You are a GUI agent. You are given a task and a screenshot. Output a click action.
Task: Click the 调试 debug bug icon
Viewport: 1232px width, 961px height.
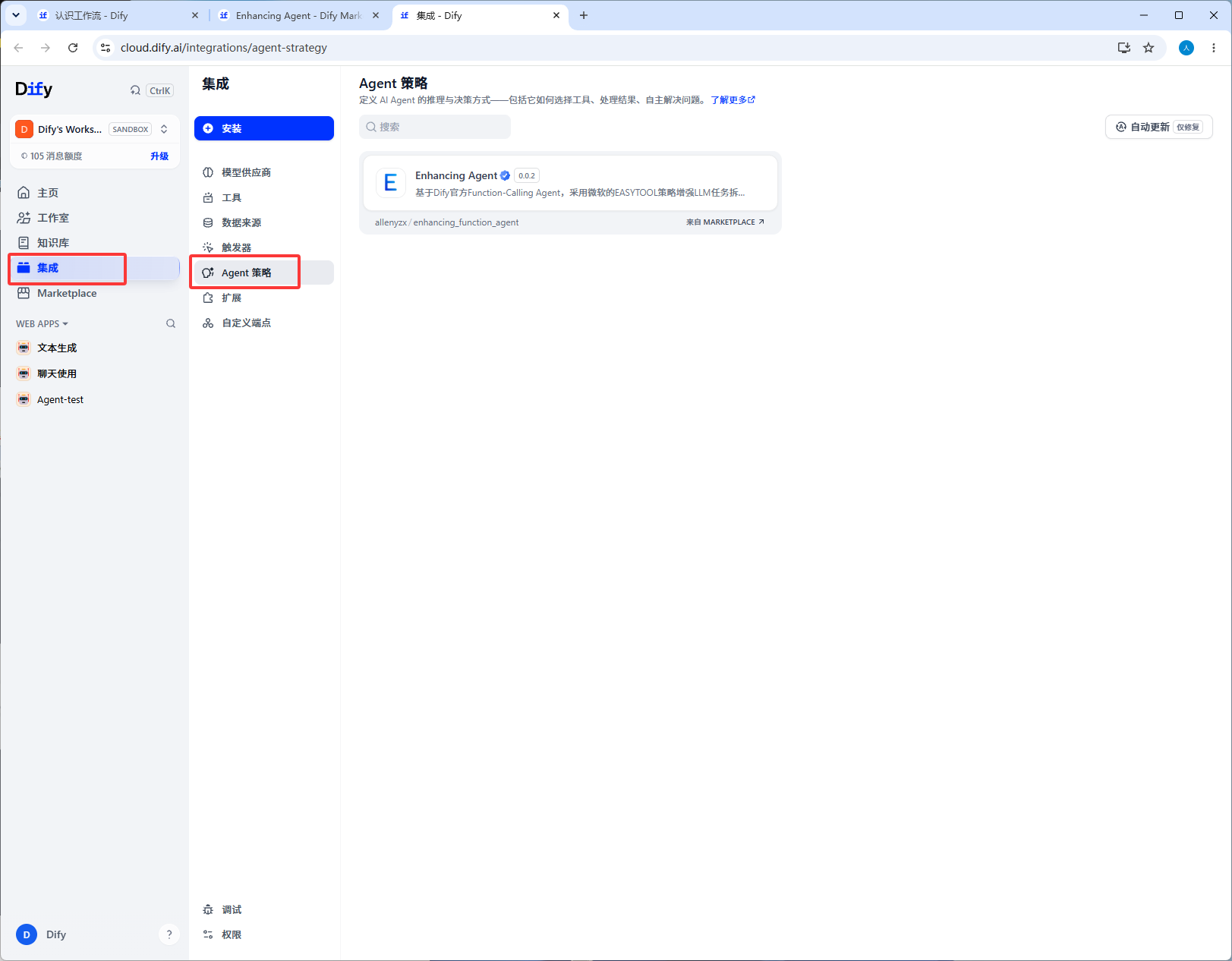(208, 909)
